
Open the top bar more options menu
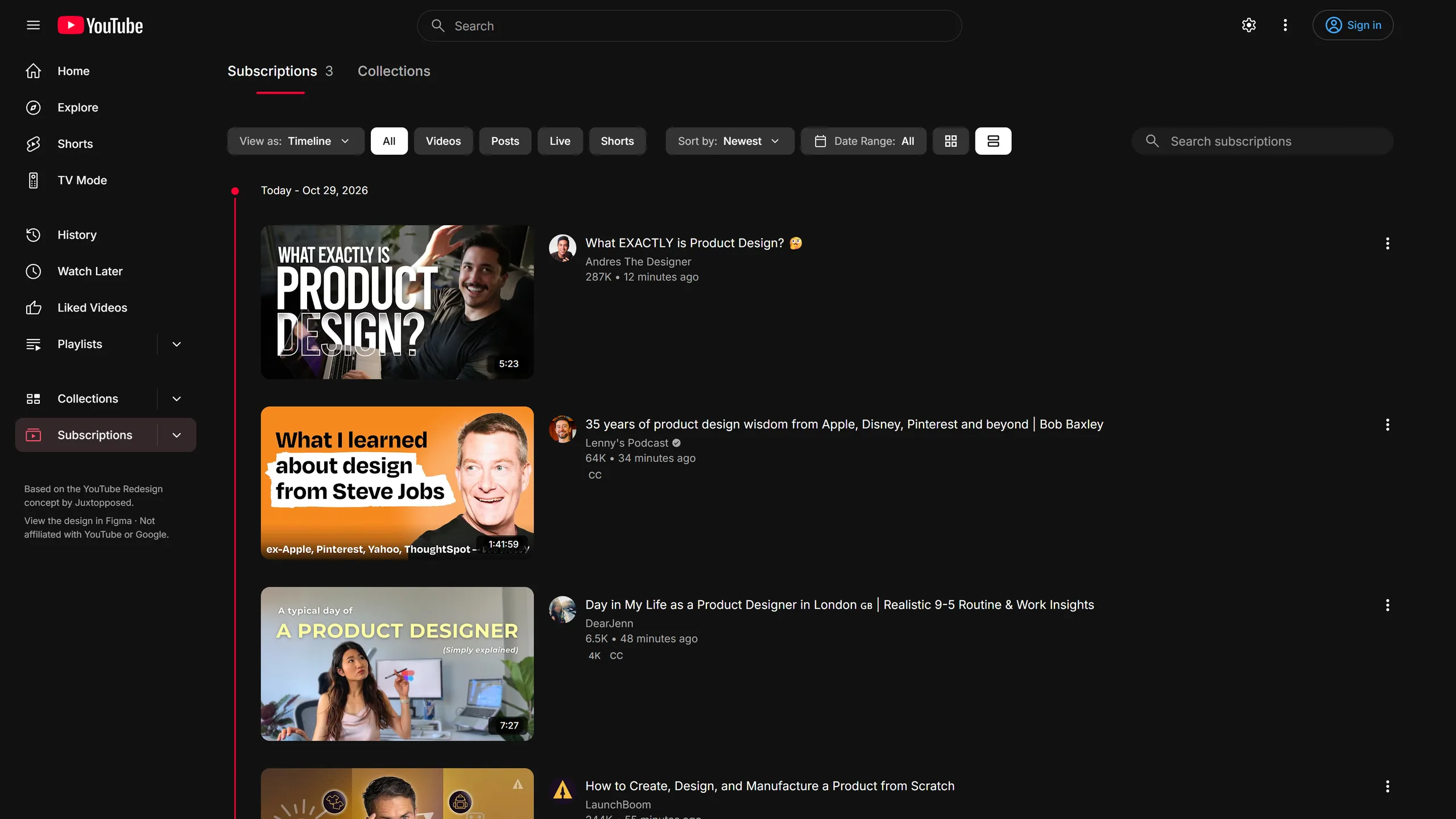click(x=1285, y=25)
